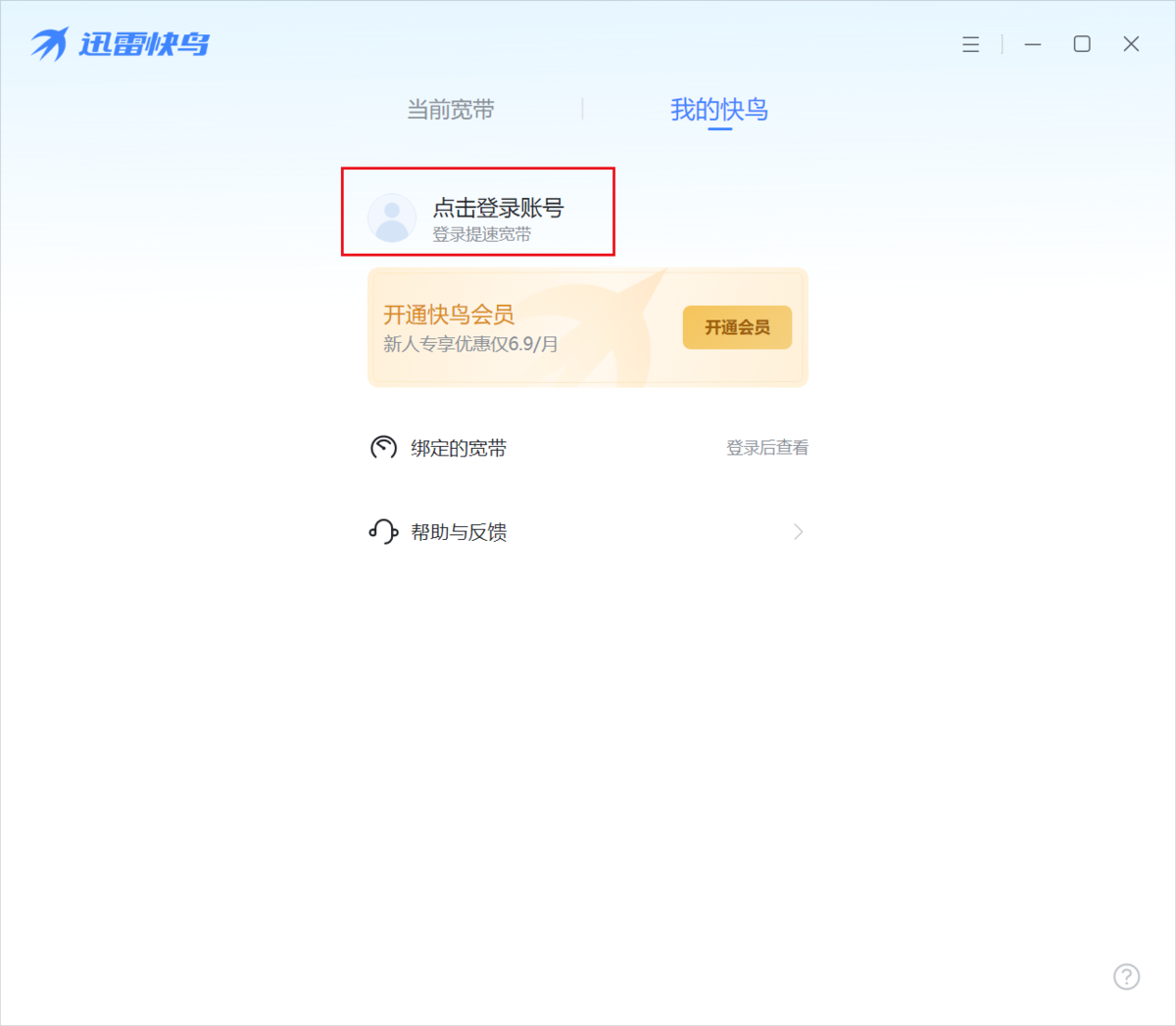Click the speedometer icon beside 绑定的宽带

(x=383, y=448)
